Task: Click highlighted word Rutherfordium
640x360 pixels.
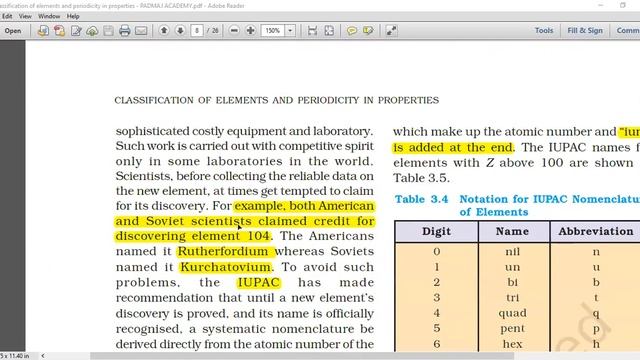Action: pyautogui.click(x=223, y=251)
